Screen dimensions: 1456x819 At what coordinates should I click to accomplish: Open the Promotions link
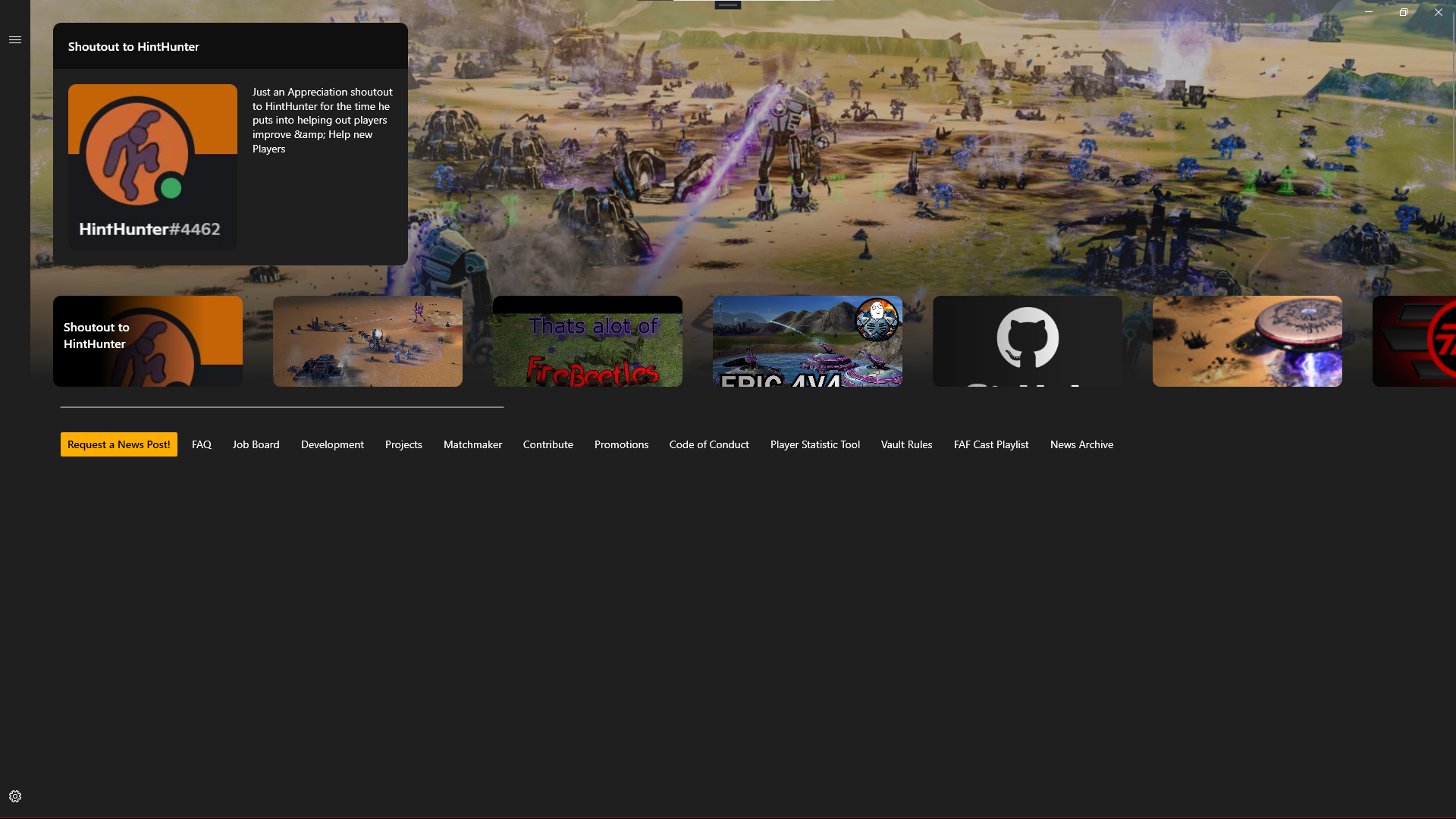click(x=622, y=444)
